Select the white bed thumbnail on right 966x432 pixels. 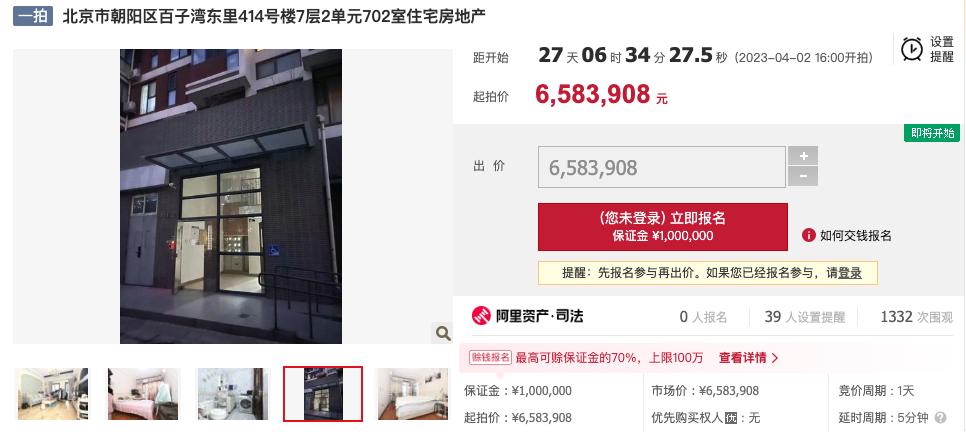[x=412, y=394]
